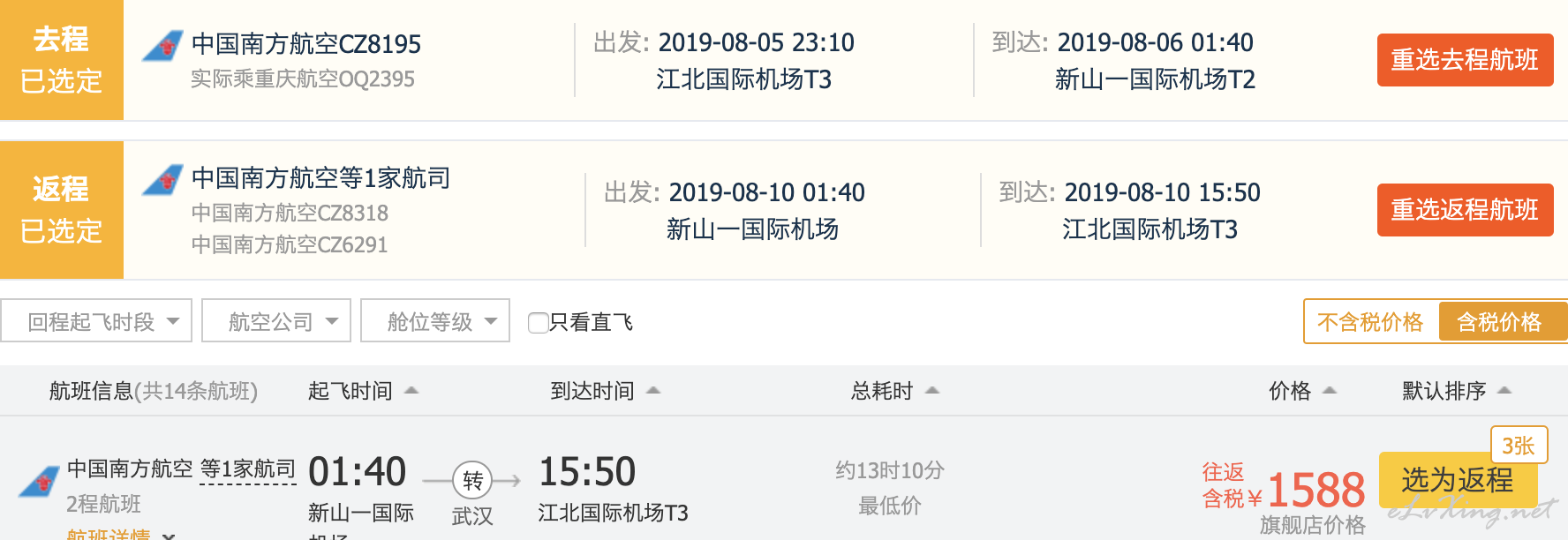The width and height of the screenshot is (1568, 540).
Task: Click 重选去程航班 button
Action: coord(1465,60)
